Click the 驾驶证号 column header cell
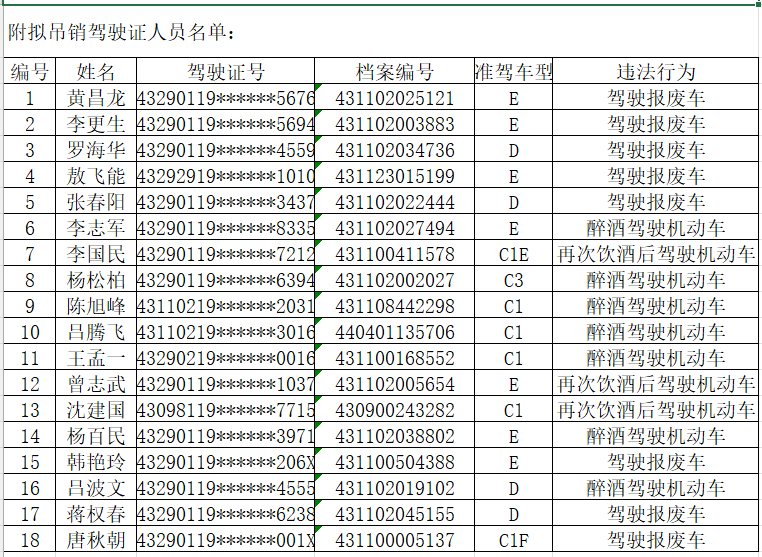 click(225, 71)
